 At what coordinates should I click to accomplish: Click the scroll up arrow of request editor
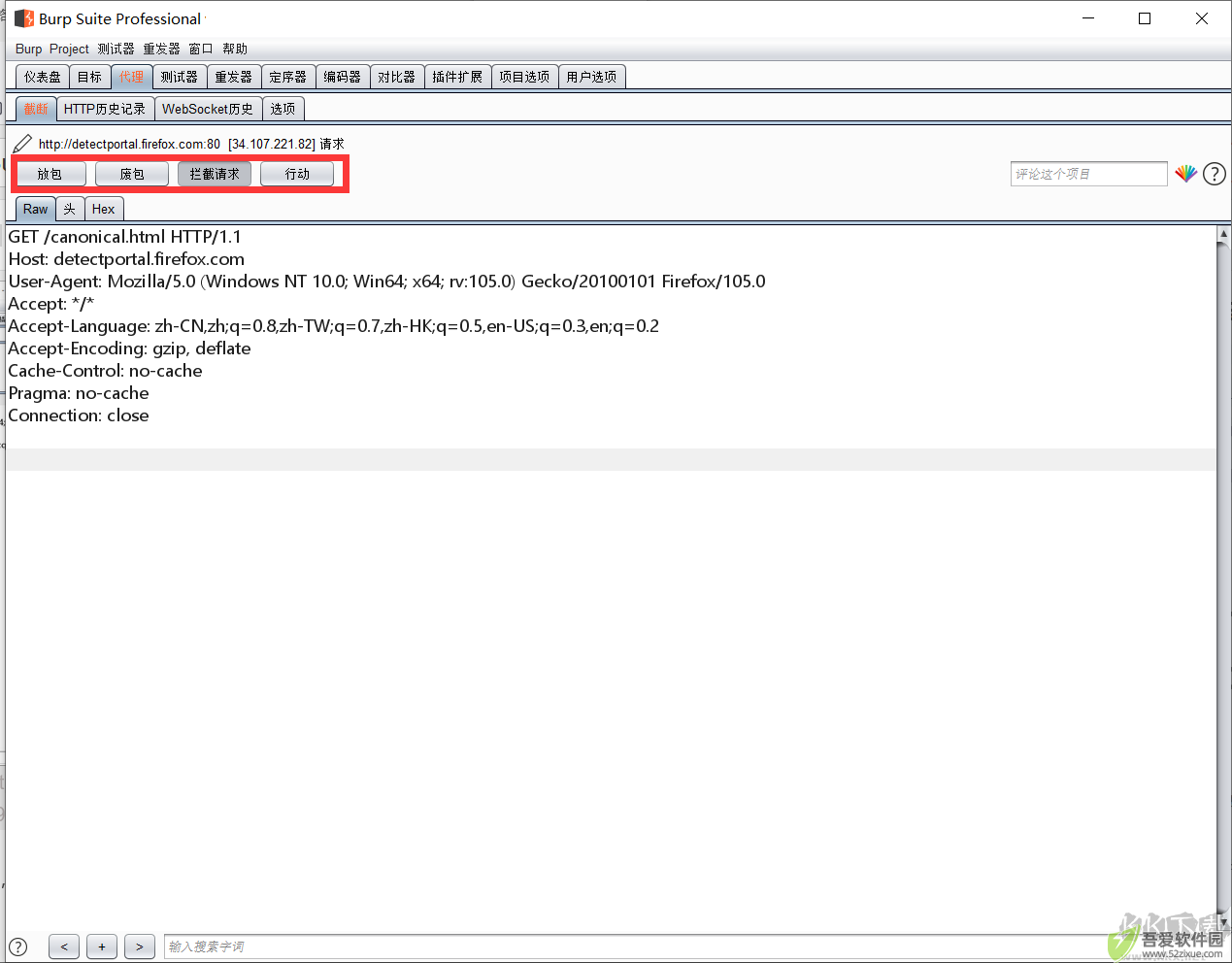[1223, 234]
